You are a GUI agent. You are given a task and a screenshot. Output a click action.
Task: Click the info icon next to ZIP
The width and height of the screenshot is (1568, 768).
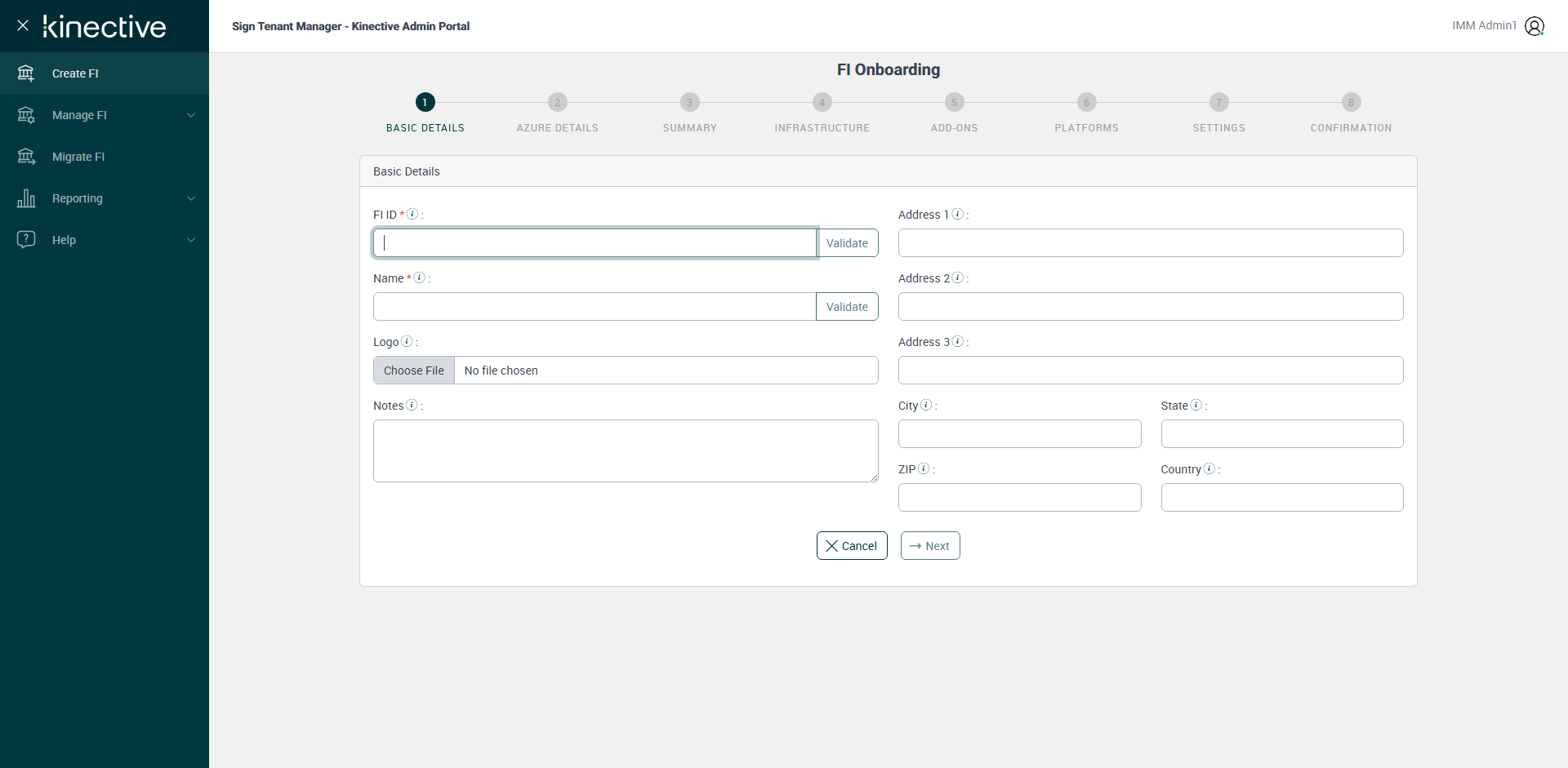(924, 468)
